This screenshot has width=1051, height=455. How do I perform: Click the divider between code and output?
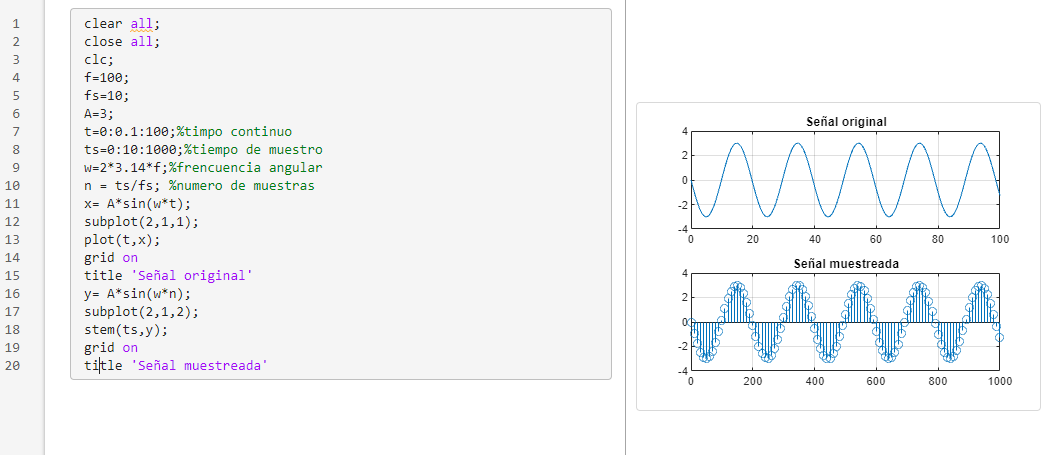point(625,227)
